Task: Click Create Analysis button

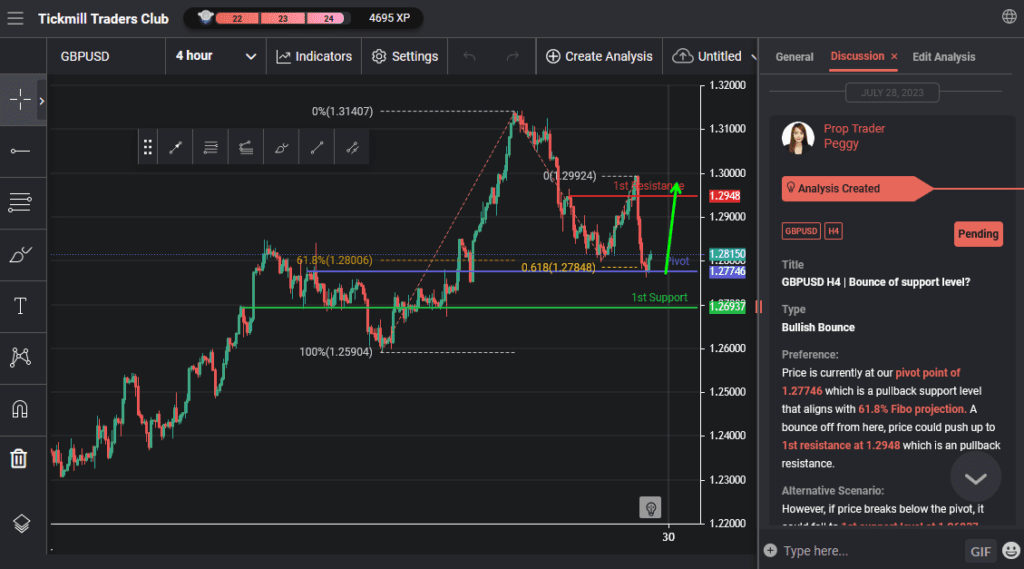Action: coord(599,56)
